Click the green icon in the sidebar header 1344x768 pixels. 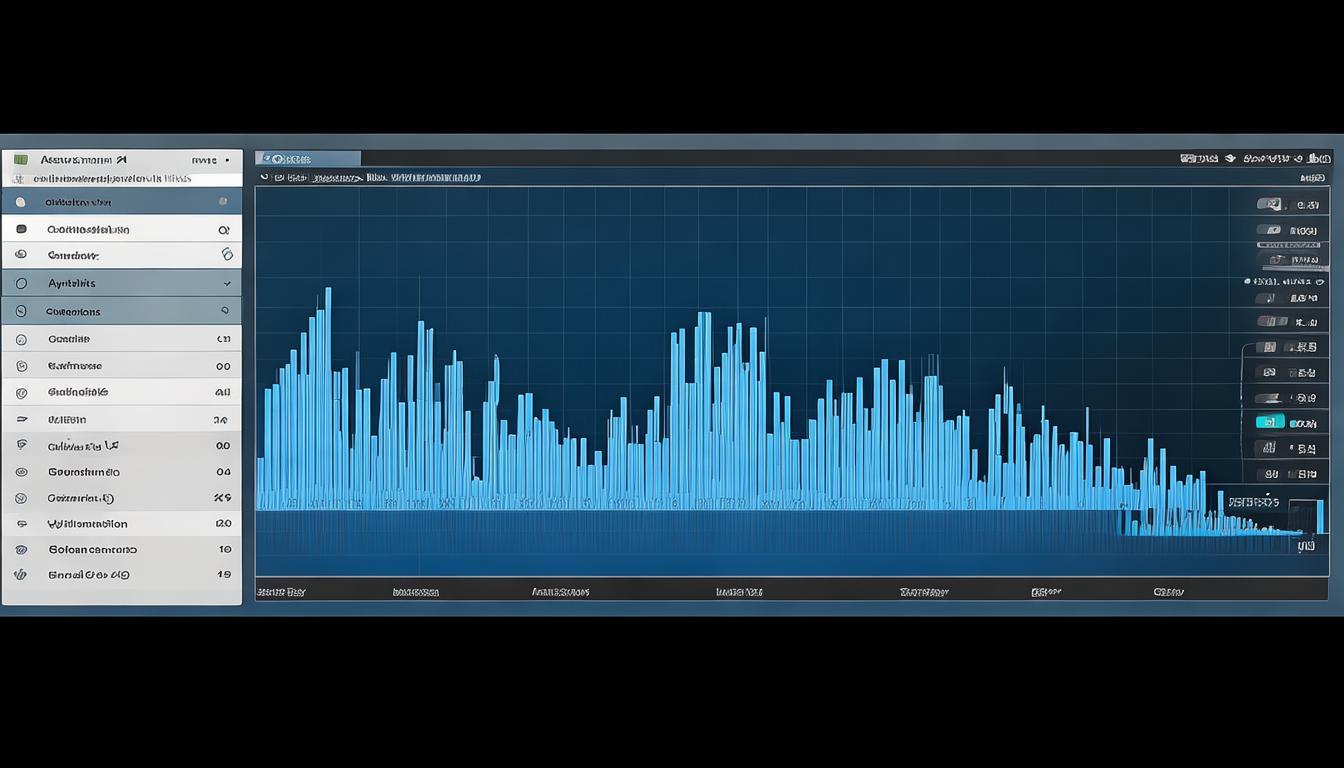(x=20, y=160)
